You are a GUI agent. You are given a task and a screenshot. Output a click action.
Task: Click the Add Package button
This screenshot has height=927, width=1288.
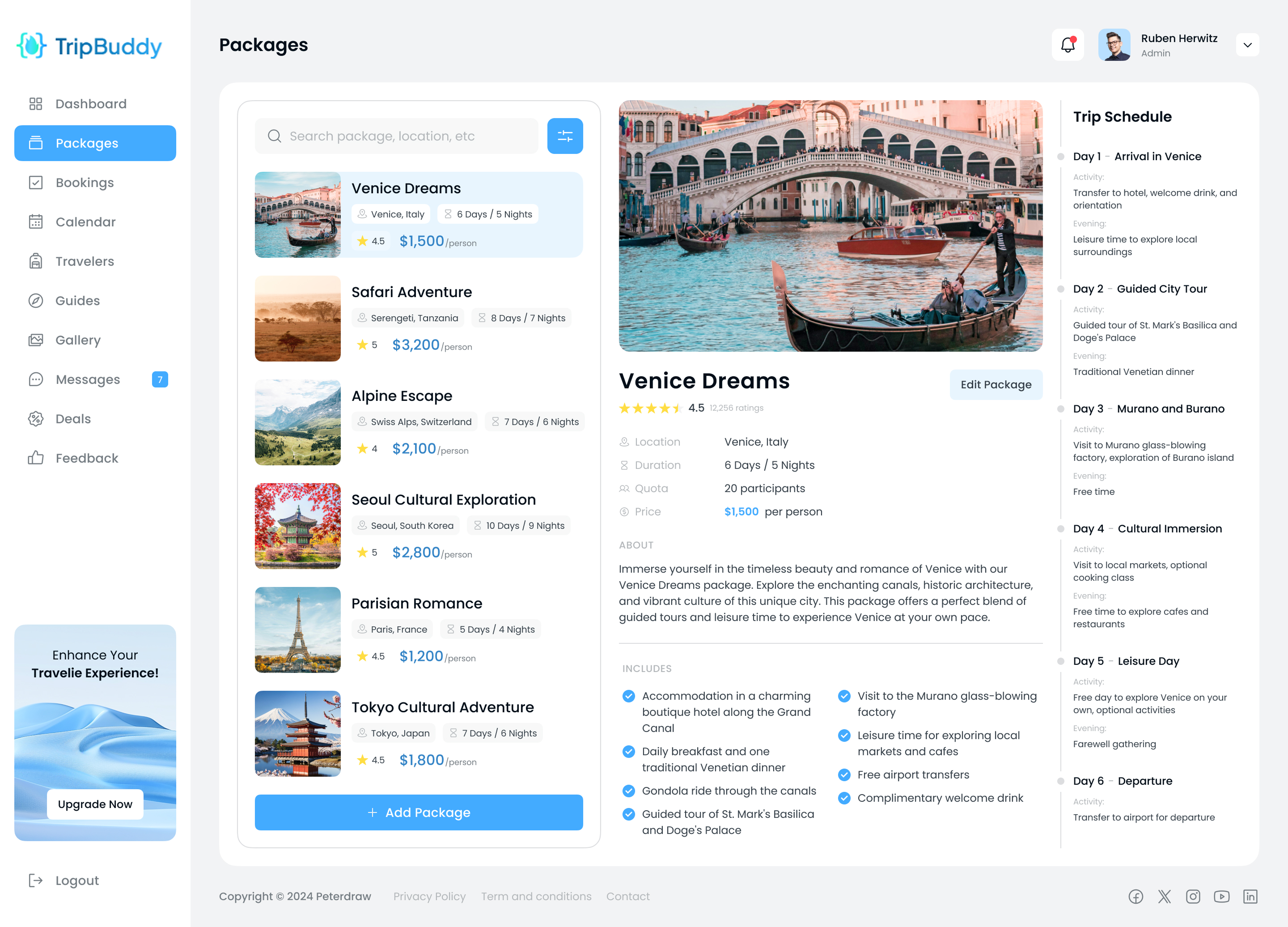(x=419, y=812)
